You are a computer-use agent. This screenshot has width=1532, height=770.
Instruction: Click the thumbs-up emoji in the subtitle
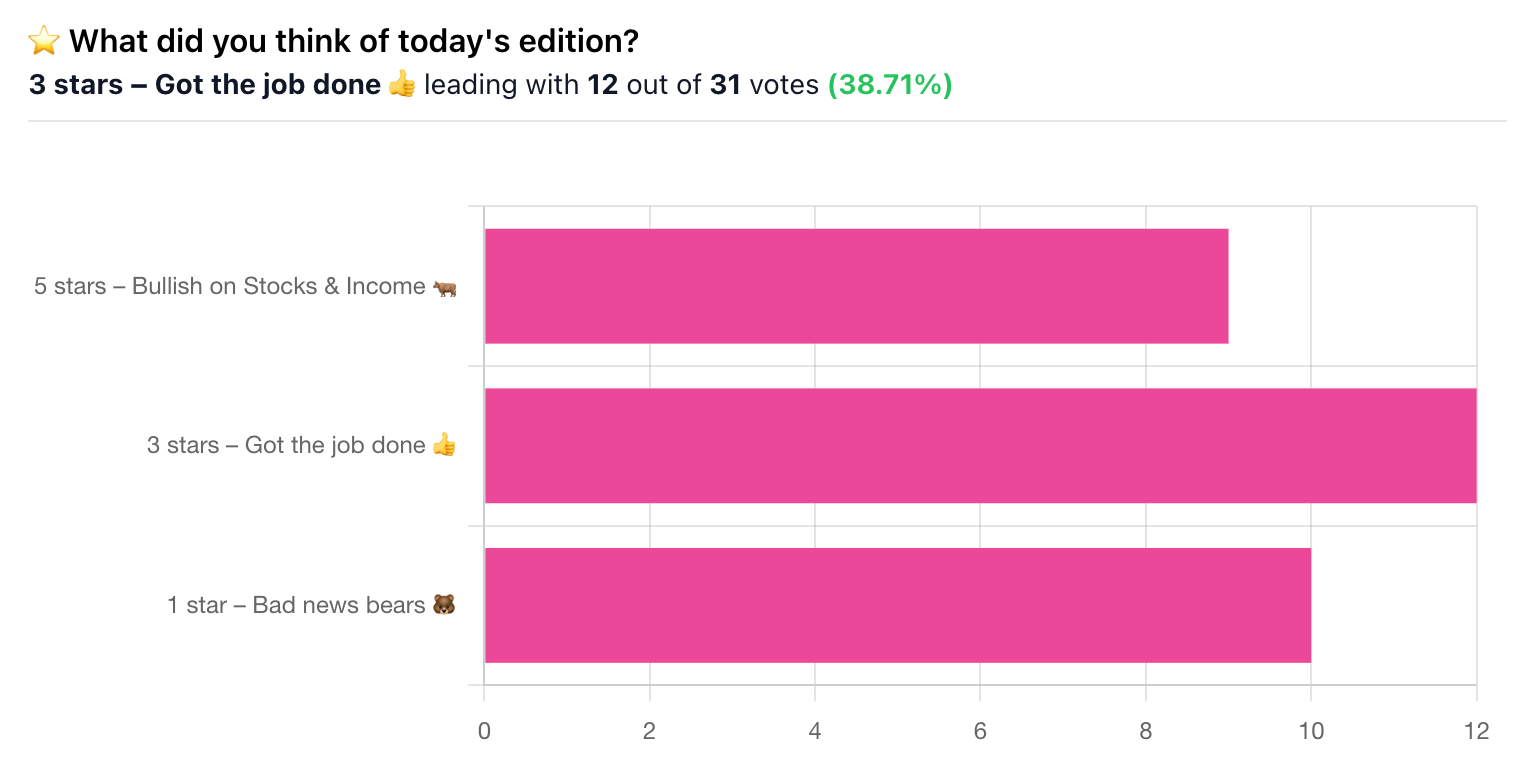click(402, 86)
